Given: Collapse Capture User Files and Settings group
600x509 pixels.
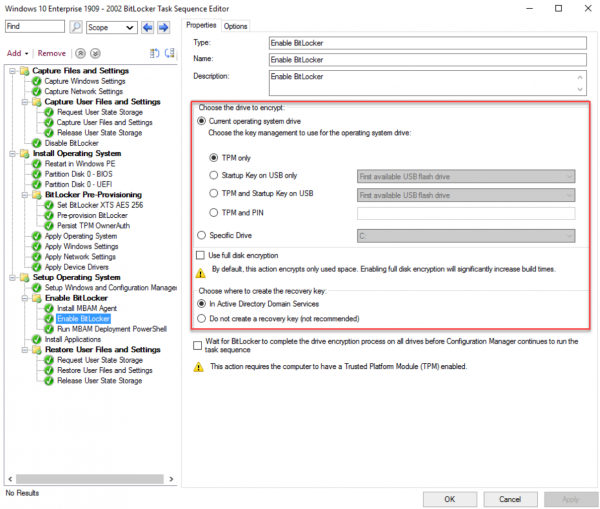Looking at the screenshot, I should 25,102.
